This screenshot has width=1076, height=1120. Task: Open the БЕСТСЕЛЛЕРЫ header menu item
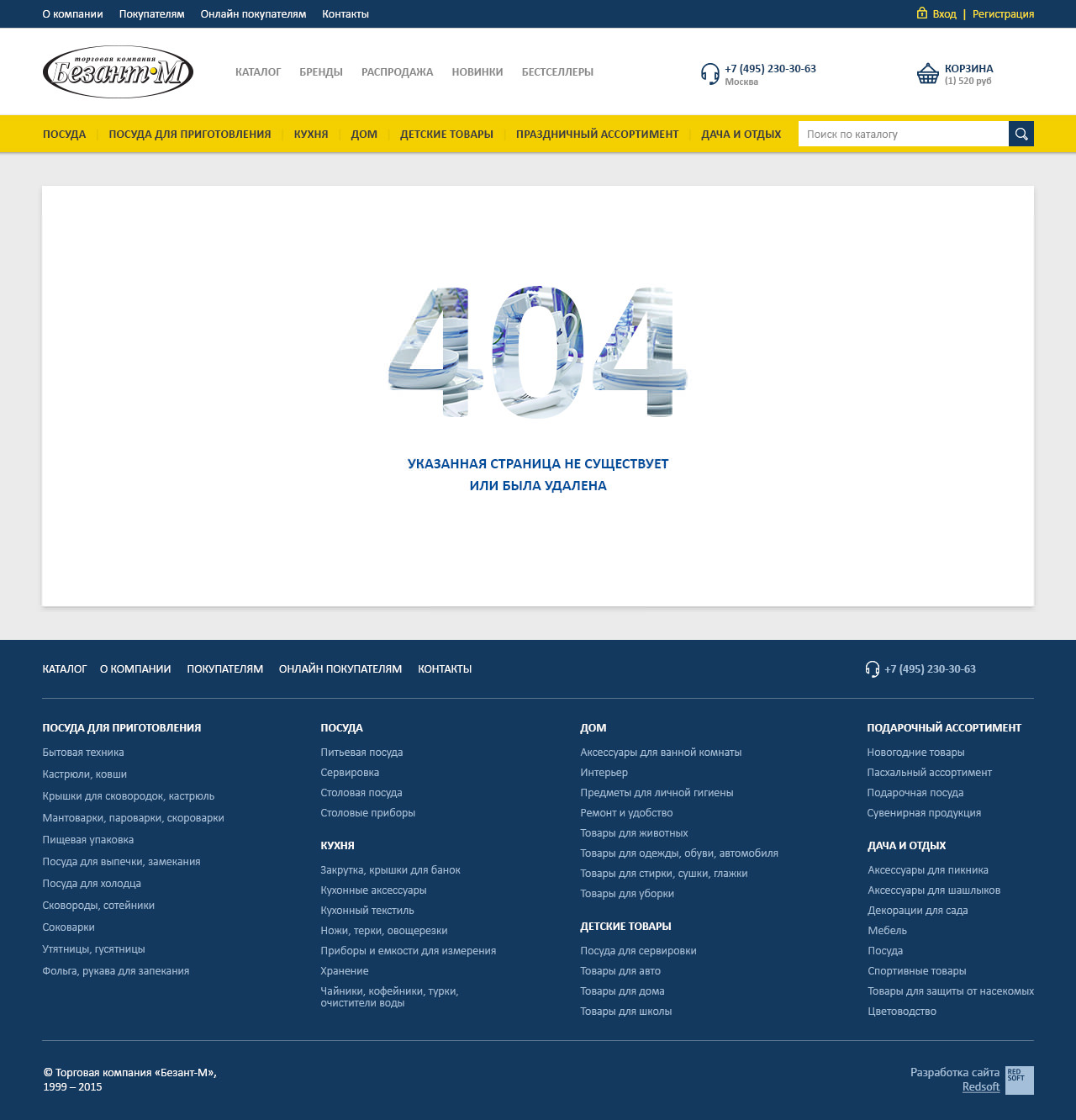(557, 72)
